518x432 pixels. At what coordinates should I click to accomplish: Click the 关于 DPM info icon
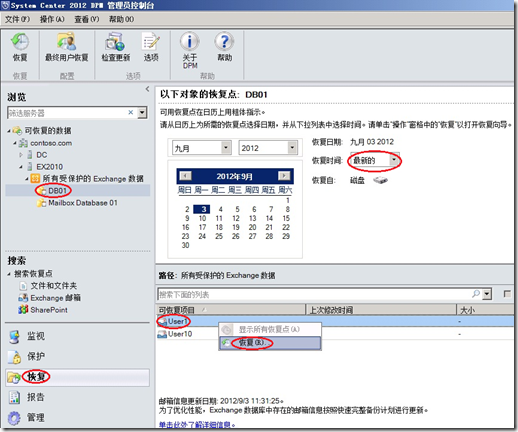(x=190, y=42)
